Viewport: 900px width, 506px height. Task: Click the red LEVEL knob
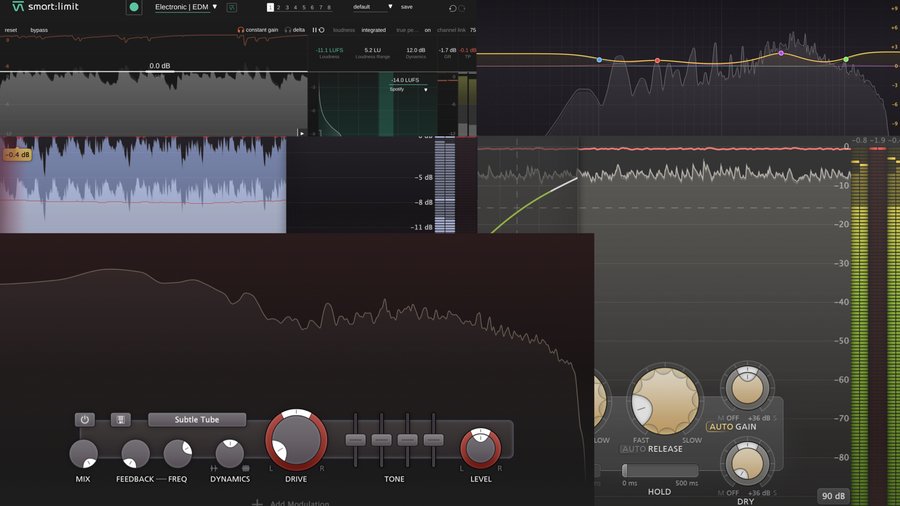[480, 447]
